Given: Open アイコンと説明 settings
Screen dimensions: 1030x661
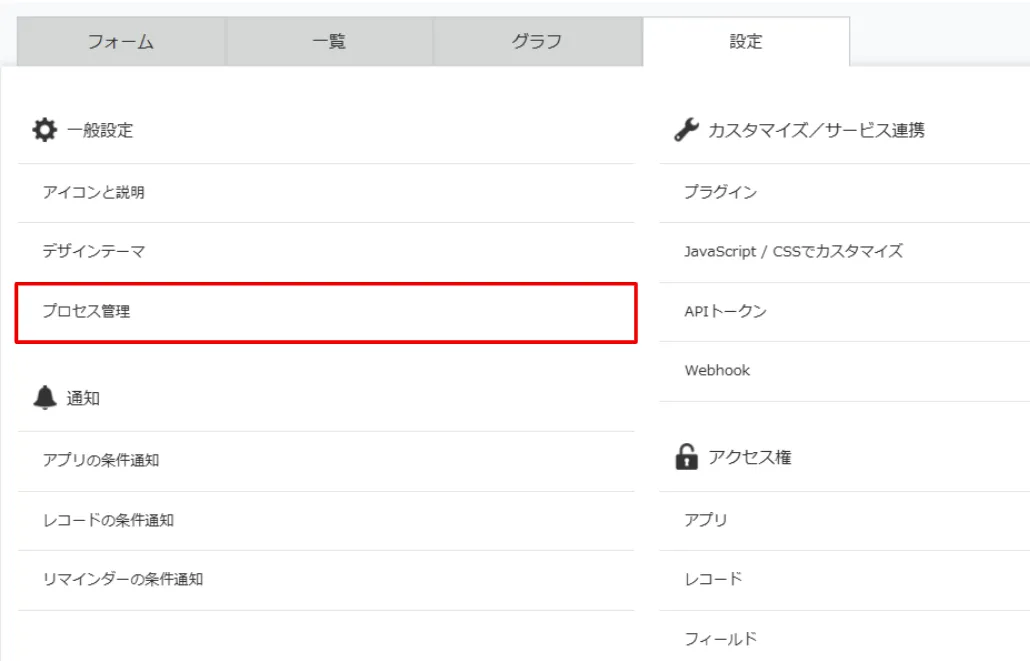Looking at the screenshot, I should (93, 193).
